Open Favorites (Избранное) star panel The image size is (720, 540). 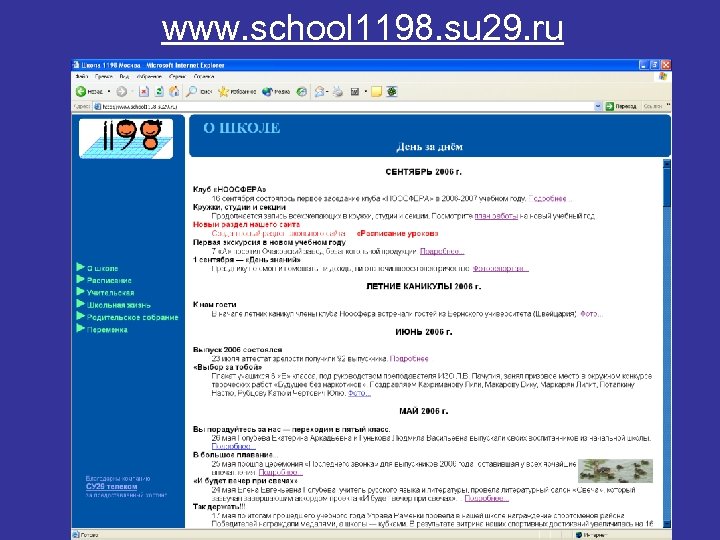click(x=223, y=92)
